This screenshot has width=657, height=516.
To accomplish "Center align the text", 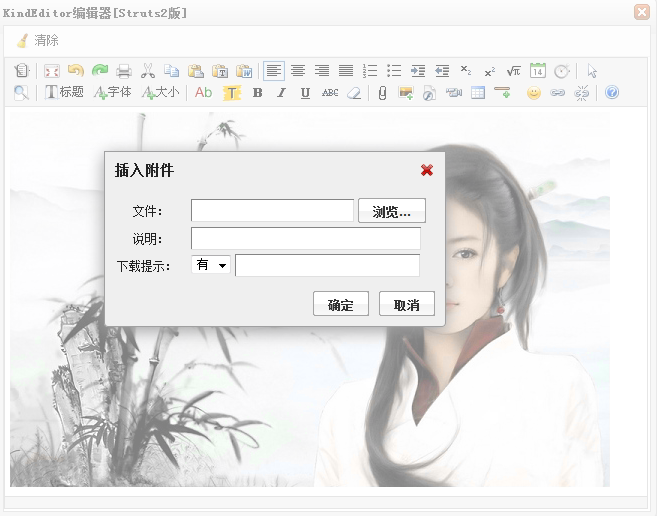I will tap(298, 70).
